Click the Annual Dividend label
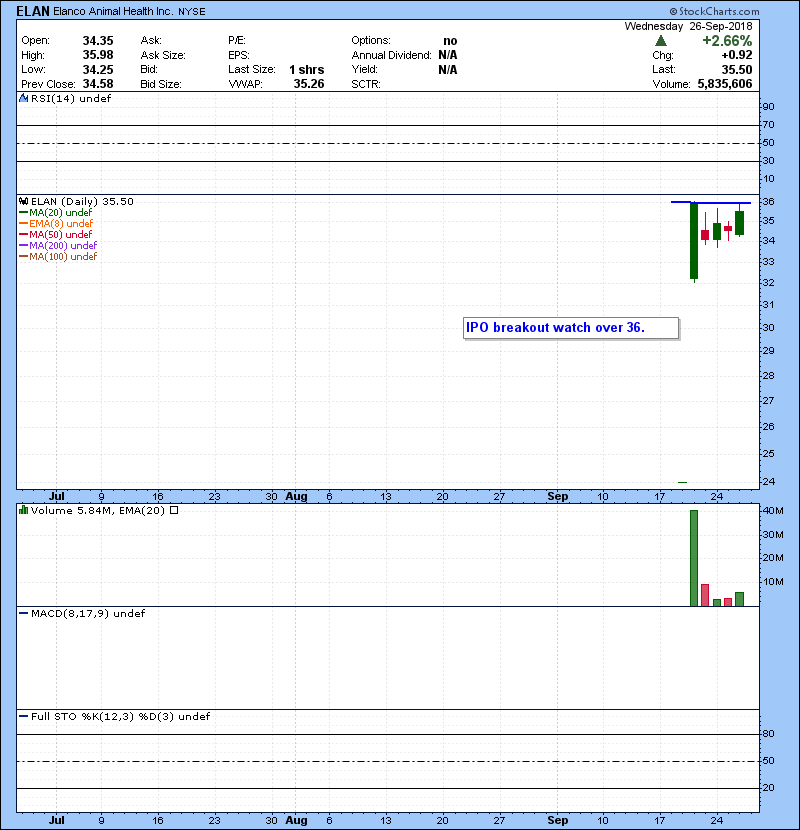This screenshot has height=830, width=800. click(391, 55)
